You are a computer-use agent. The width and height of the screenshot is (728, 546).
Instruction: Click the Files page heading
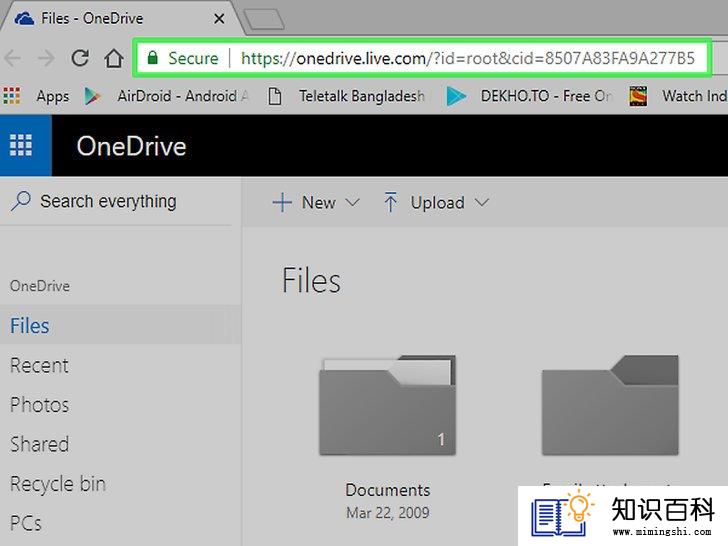[311, 280]
